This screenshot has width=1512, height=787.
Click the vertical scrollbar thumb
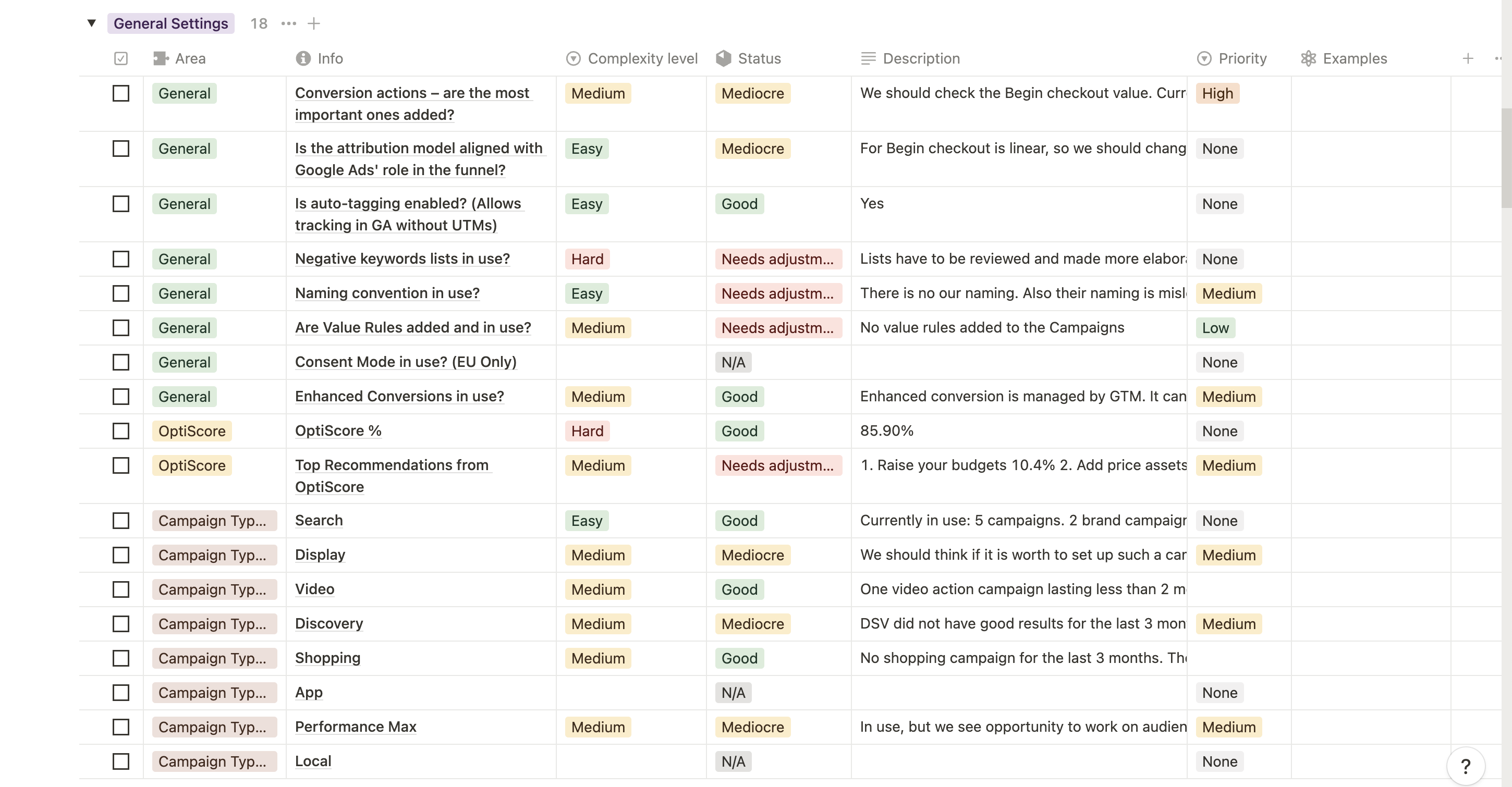point(1506,157)
